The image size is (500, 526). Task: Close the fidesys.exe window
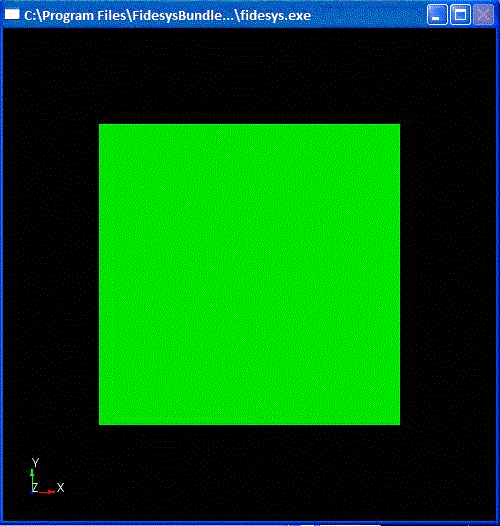click(x=483, y=15)
